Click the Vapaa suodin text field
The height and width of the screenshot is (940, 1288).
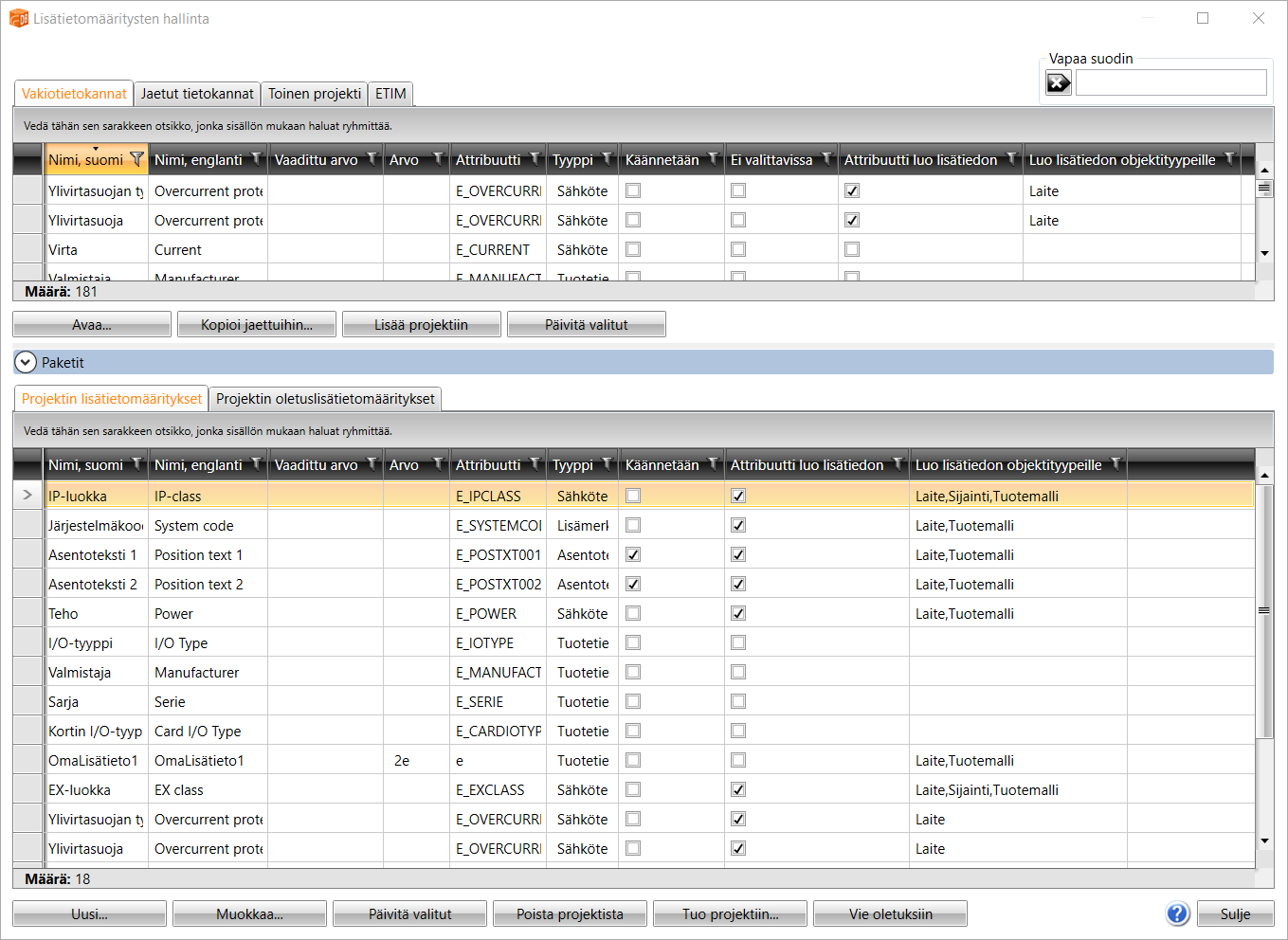pos(1170,83)
